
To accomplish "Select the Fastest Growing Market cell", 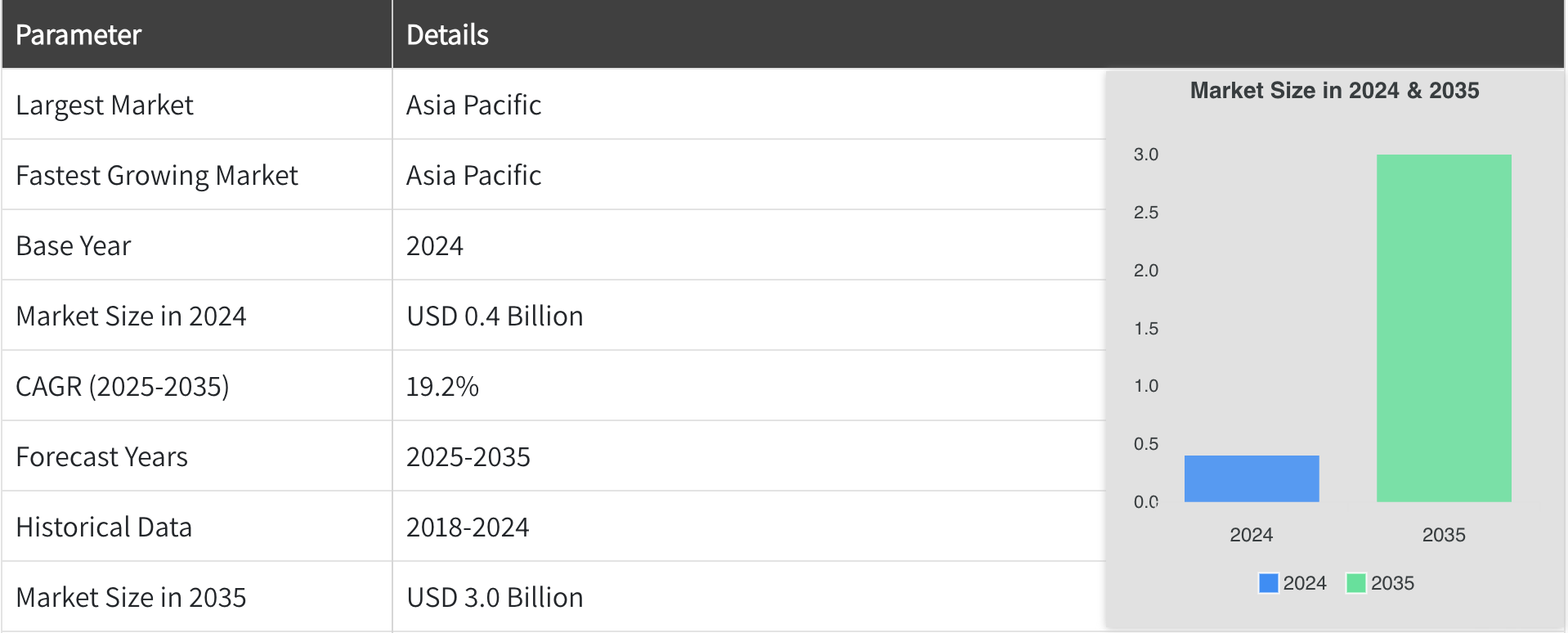I will (157, 176).
